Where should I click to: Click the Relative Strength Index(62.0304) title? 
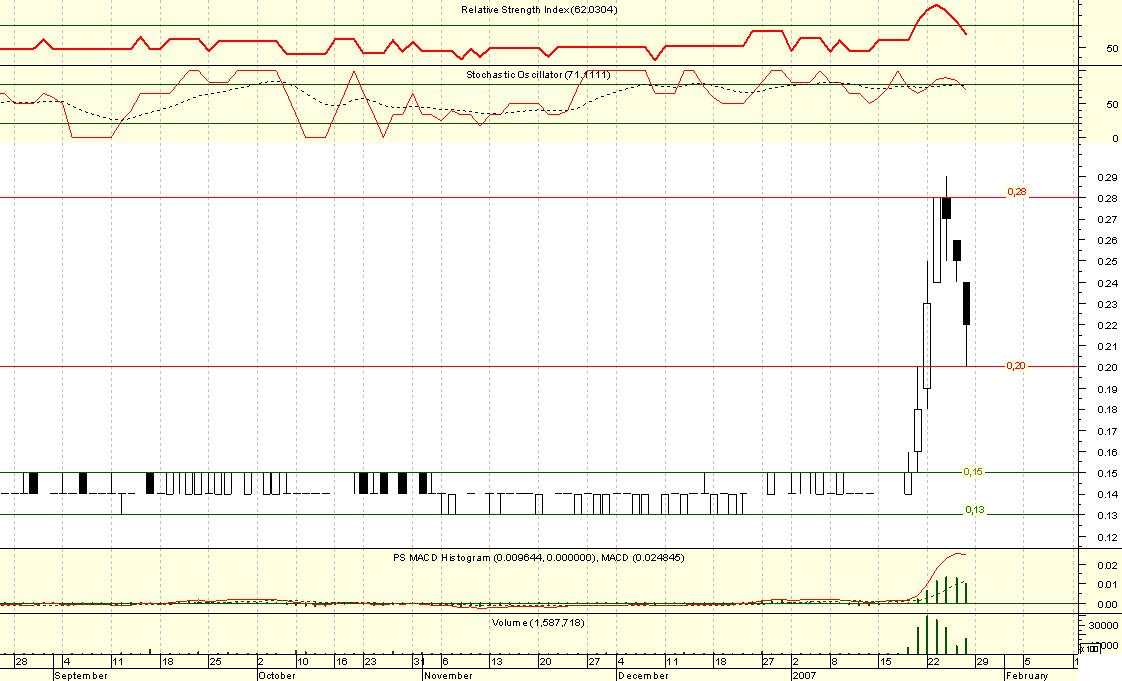(539, 10)
